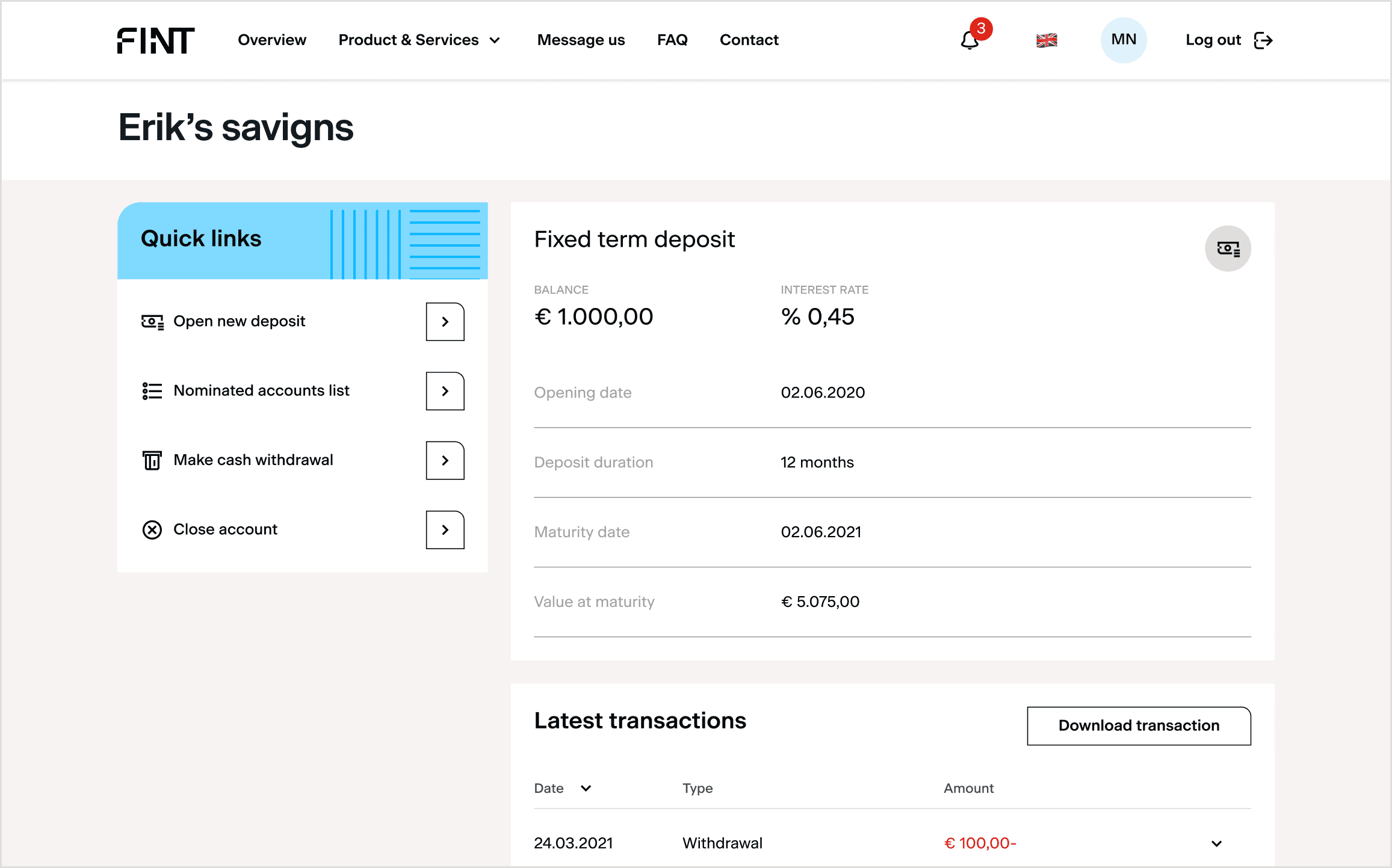Click the Open new deposit banknote icon
The width and height of the screenshot is (1392, 868).
coord(152,322)
